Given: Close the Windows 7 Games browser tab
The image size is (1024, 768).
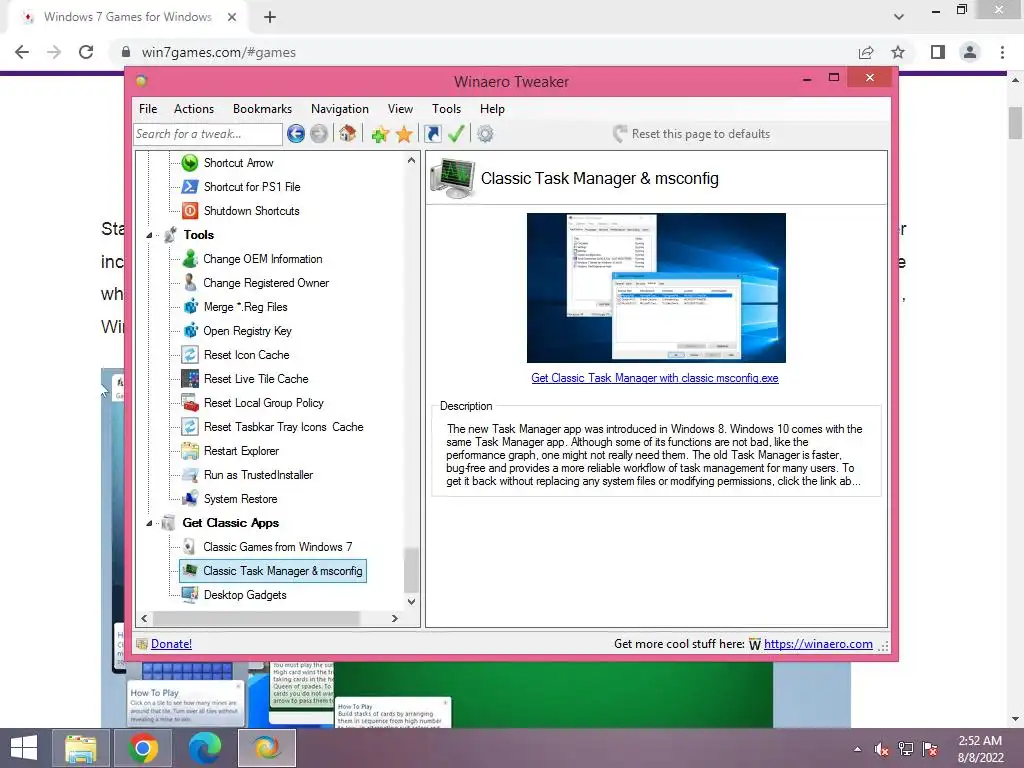Looking at the screenshot, I should click(232, 17).
